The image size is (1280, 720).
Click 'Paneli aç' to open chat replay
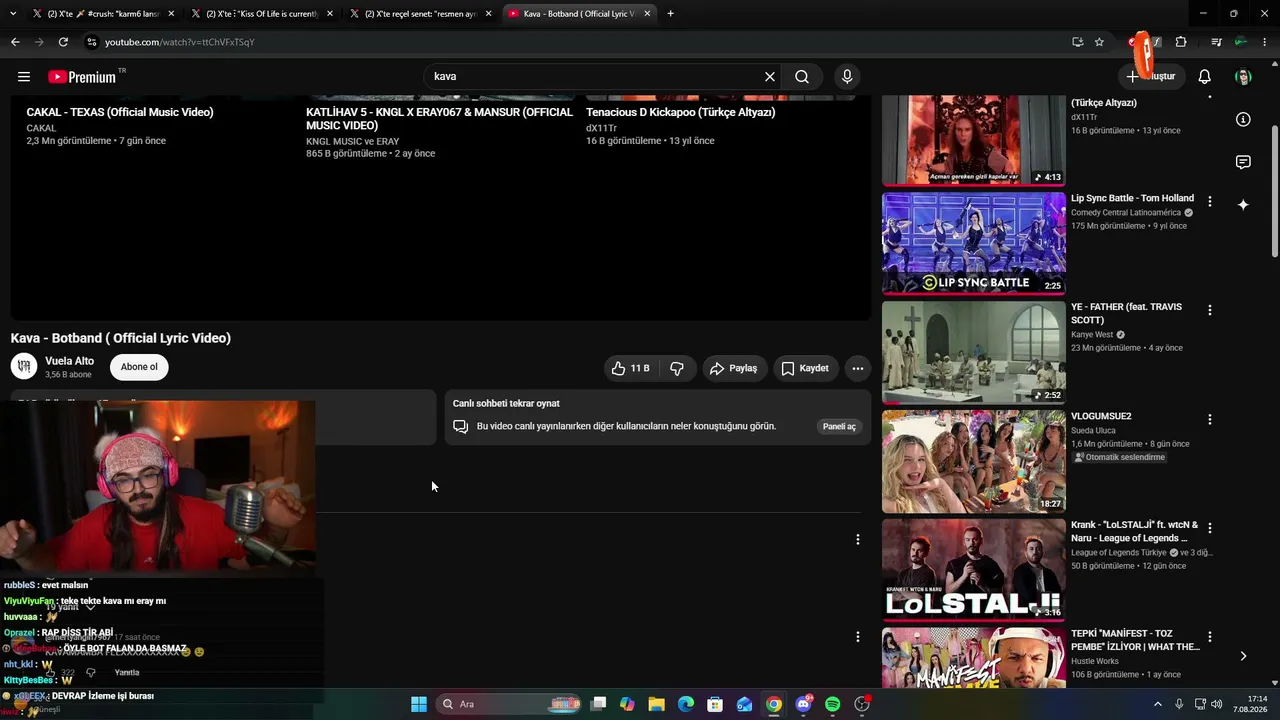(x=839, y=427)
